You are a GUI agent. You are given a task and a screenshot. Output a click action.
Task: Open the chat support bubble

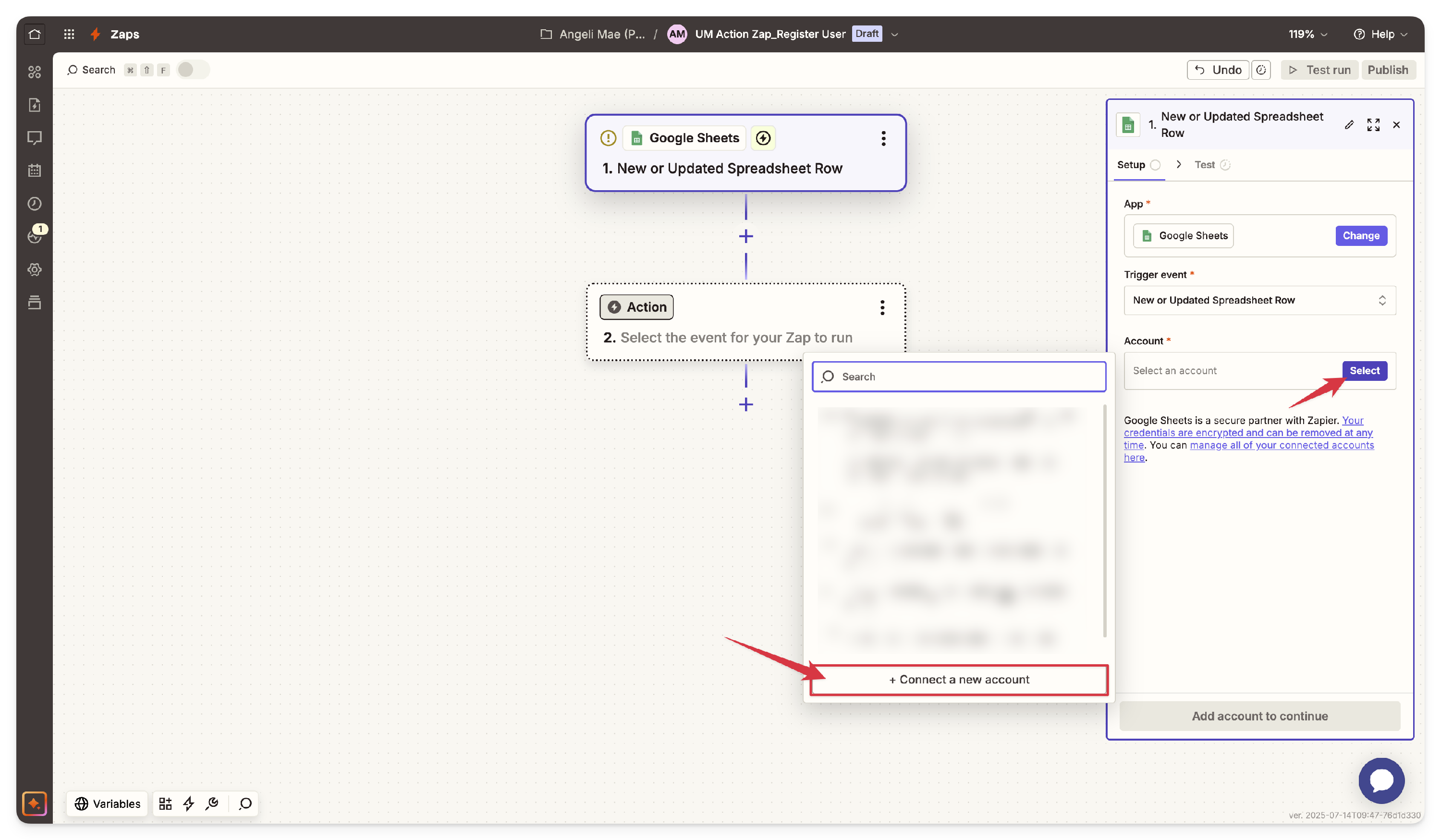(x=1381, y=780)
